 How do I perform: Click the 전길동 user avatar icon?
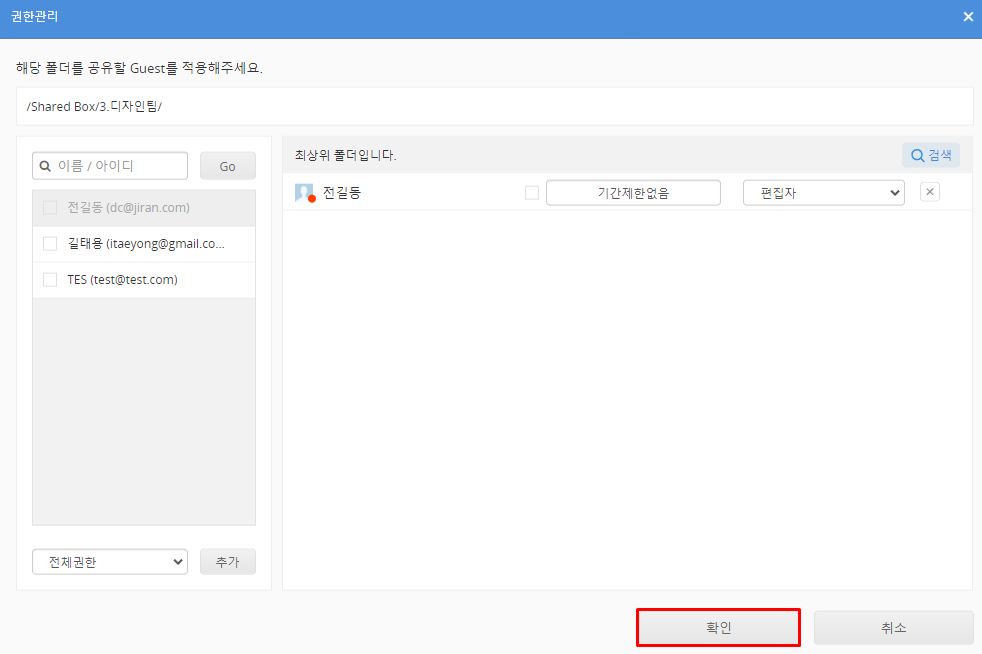pyautogui.click(x=304, y=193)
